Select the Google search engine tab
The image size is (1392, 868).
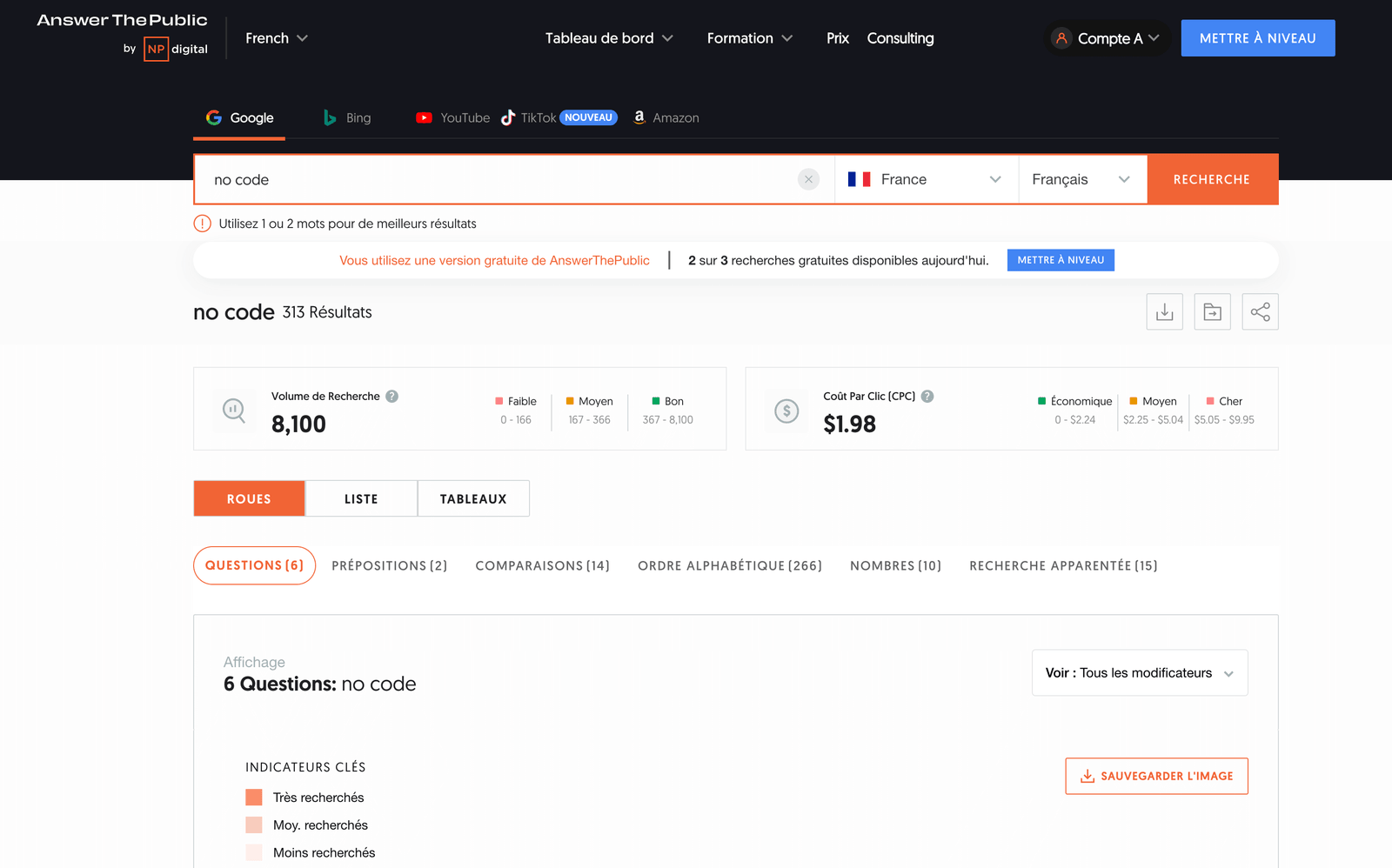point(239,118)
